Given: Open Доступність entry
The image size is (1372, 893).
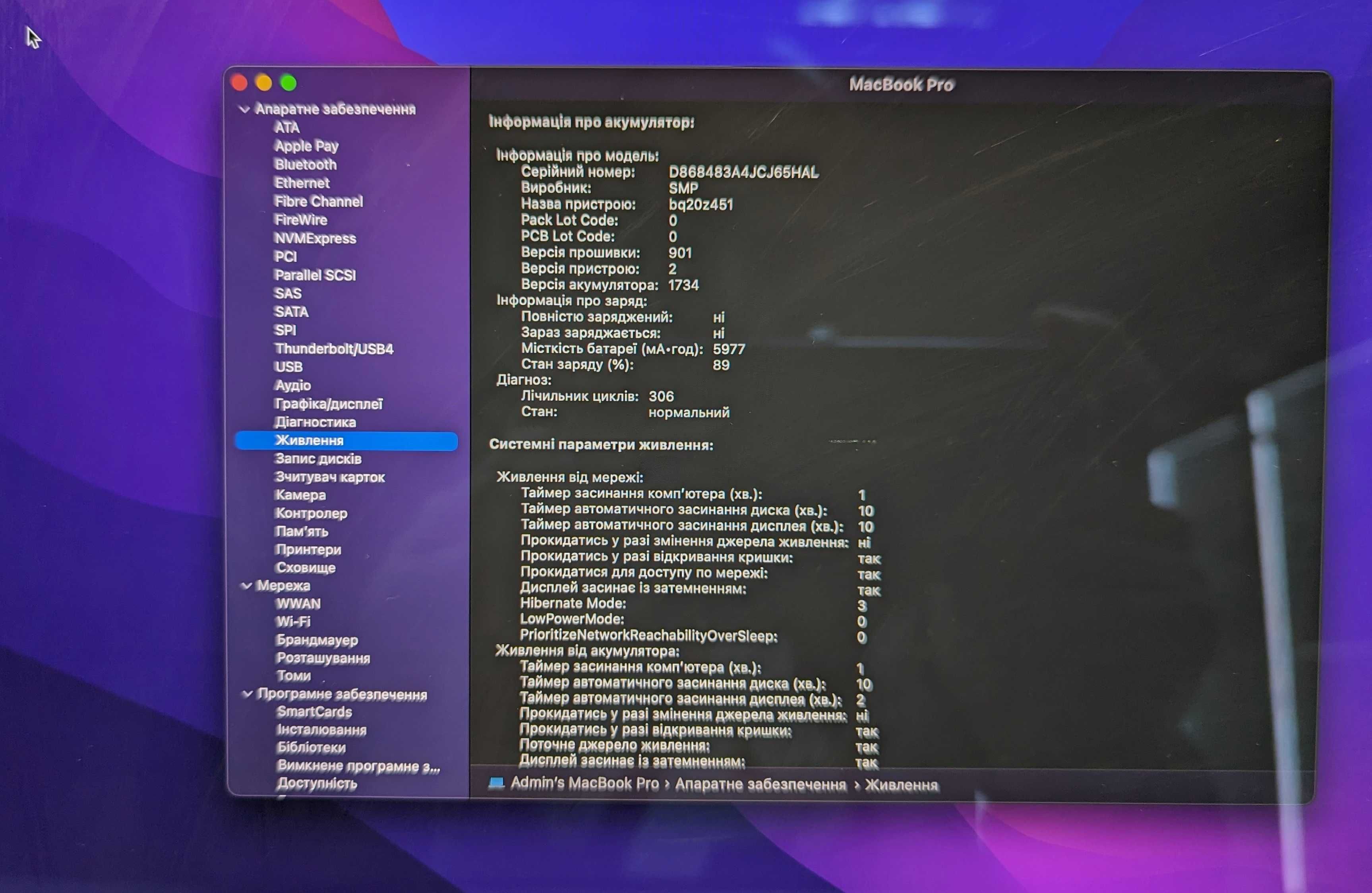Looking at the screenshot, I should pos(317,783).
